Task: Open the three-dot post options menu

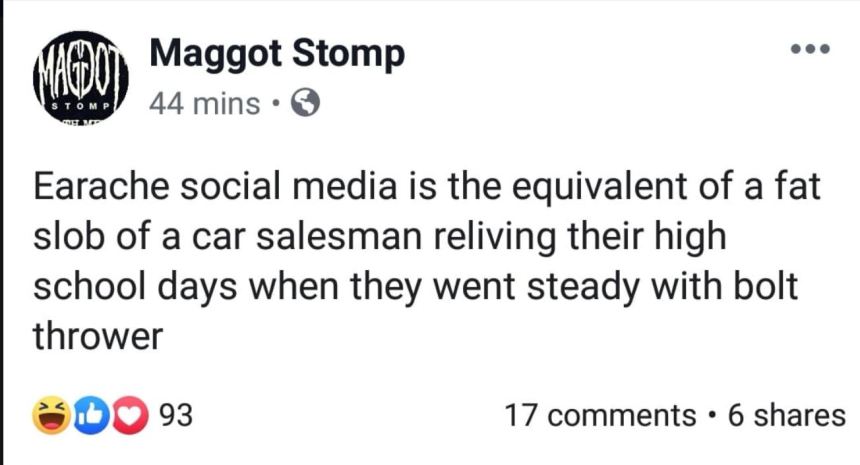Action: point(810,48)
